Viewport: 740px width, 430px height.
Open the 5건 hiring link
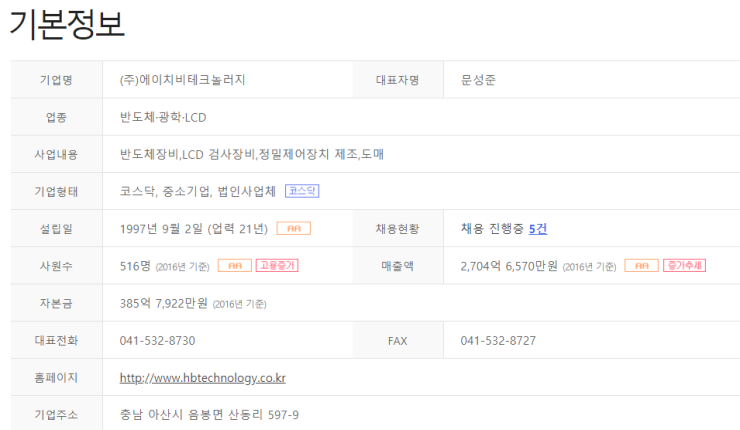pyautogui.click(x=538, y=229)
